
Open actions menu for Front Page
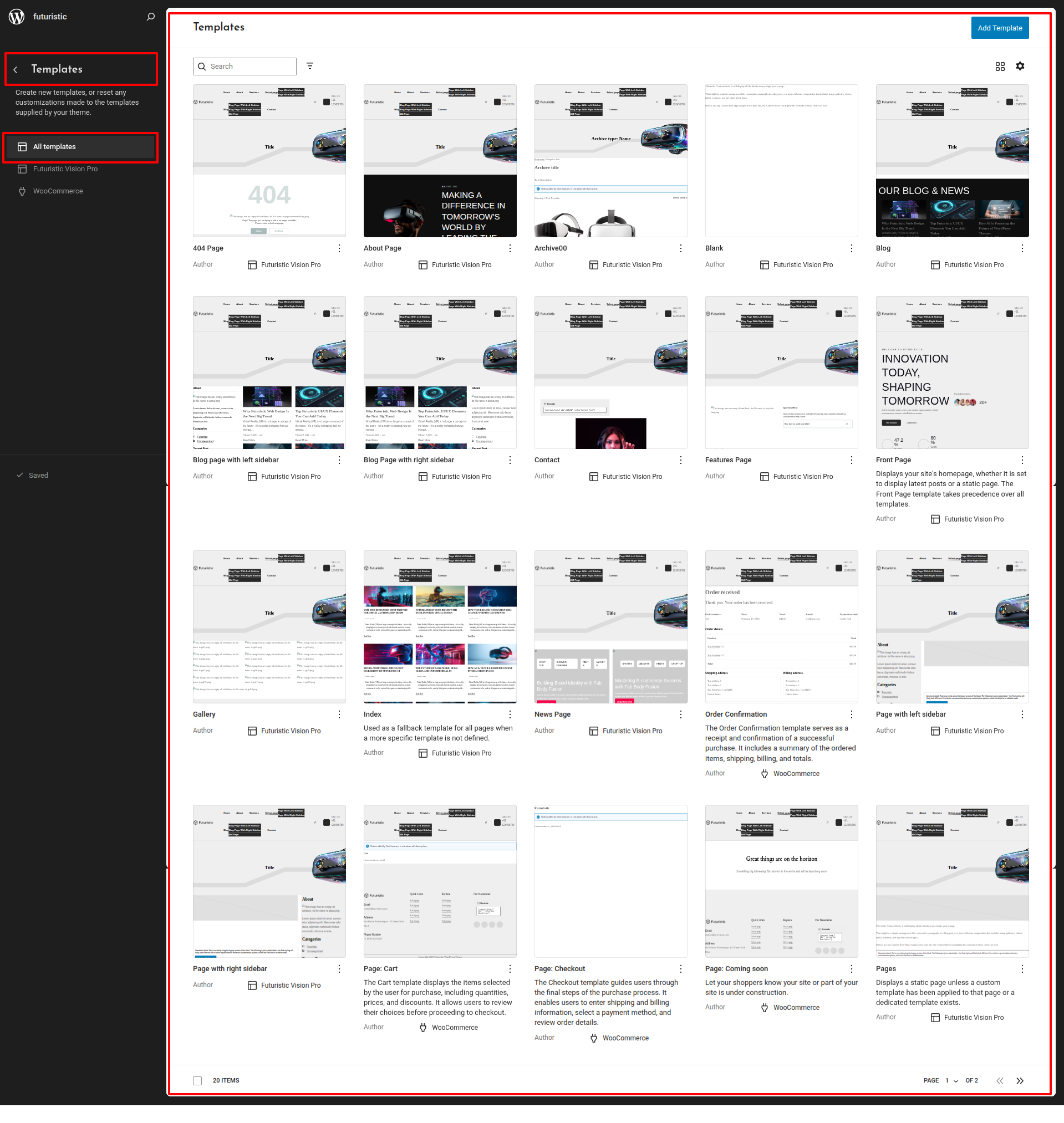click(x=1022, y=460)
